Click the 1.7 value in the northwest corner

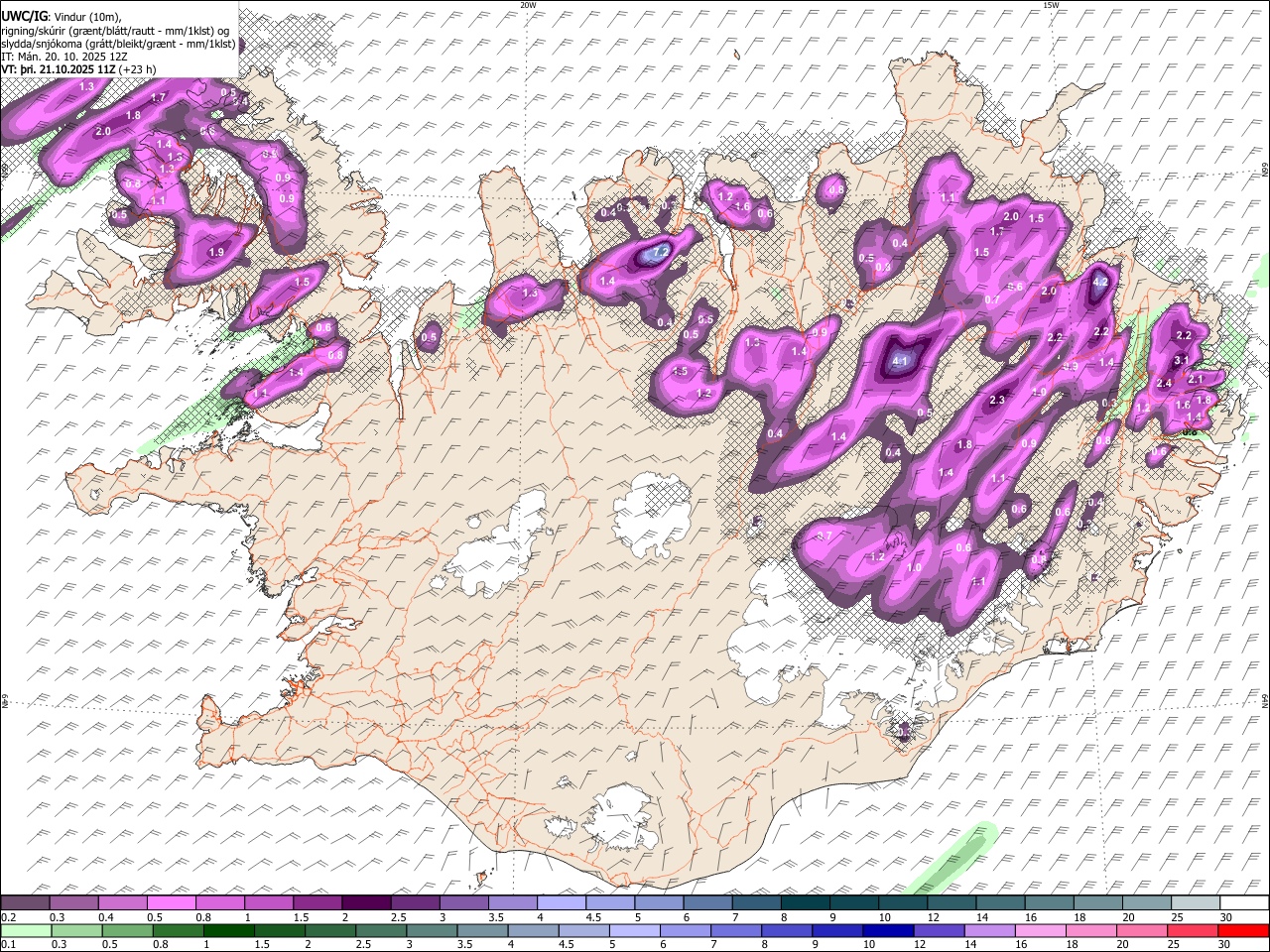[x=158, y=98]
